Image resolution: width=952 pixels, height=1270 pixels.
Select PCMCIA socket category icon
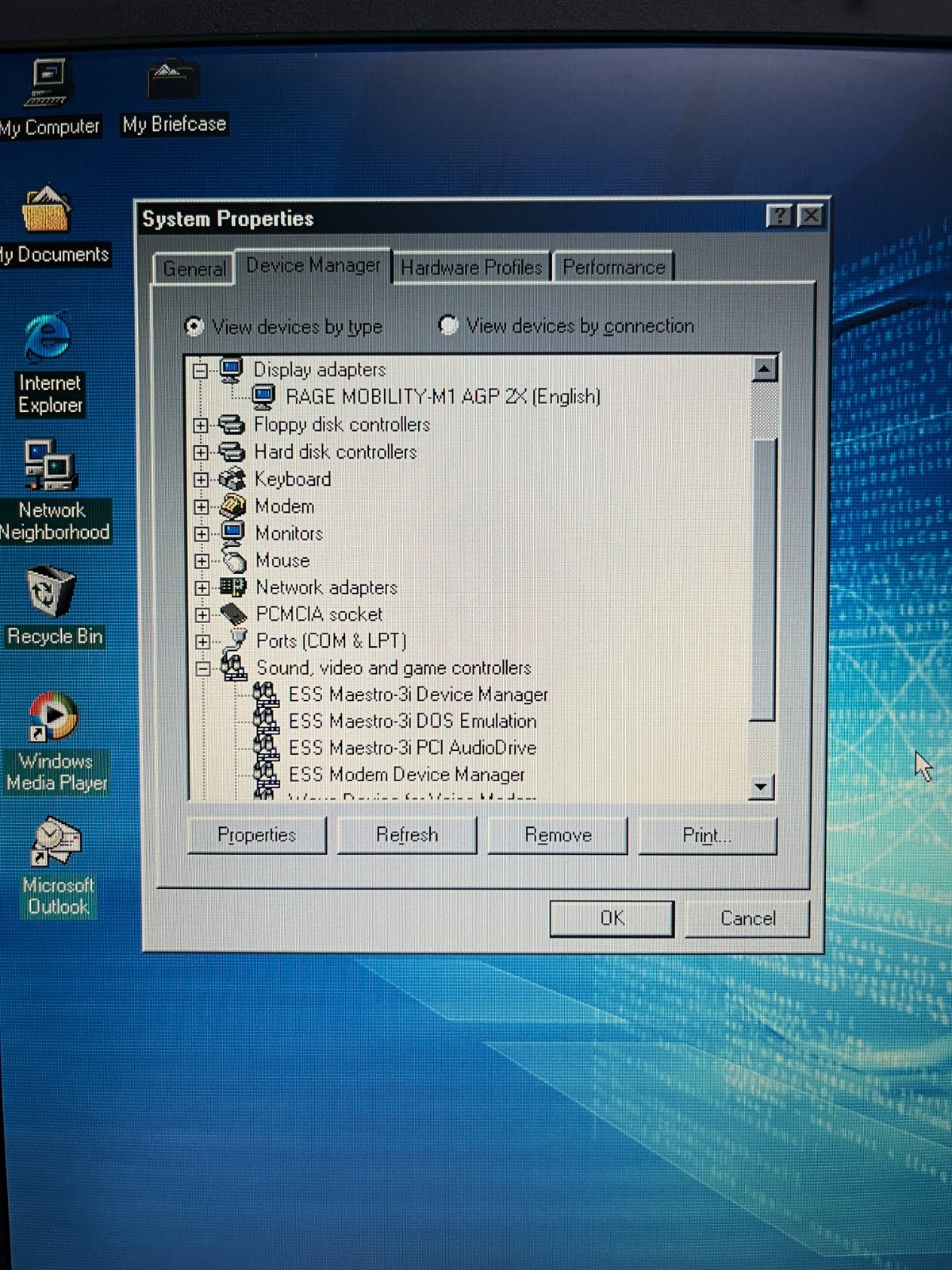[x=233, y=614]
